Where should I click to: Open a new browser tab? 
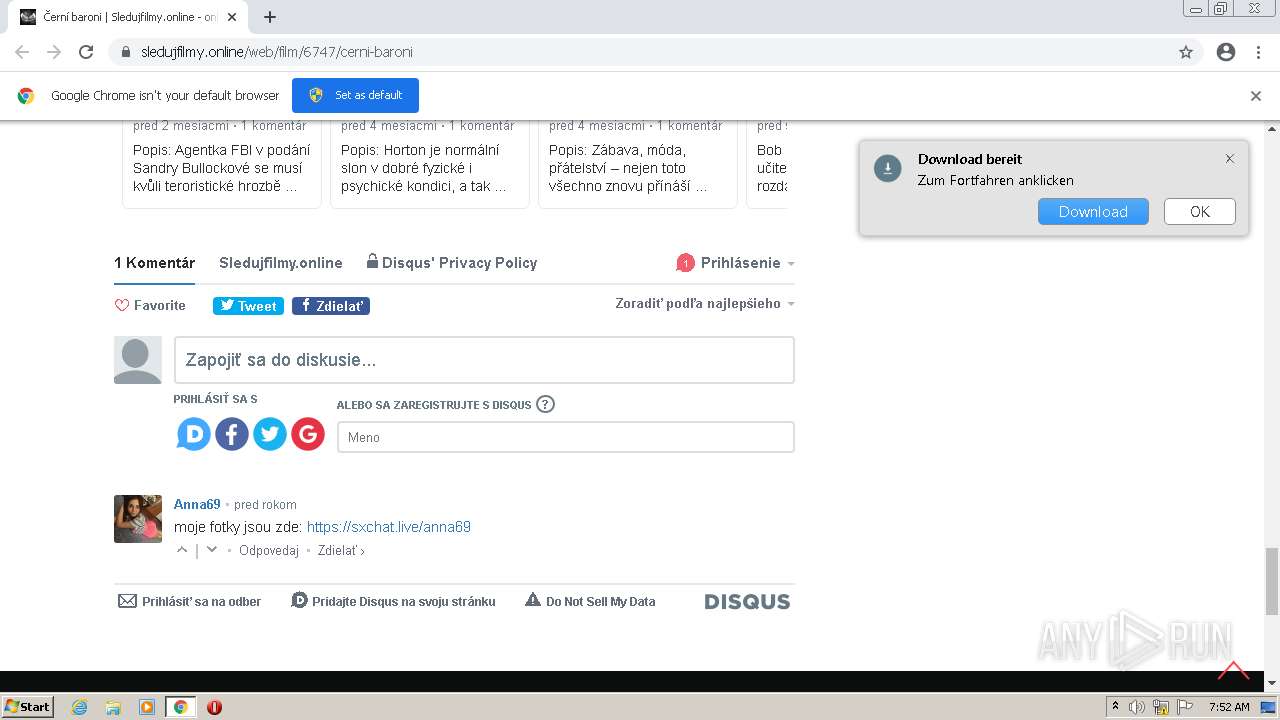point(269,17)
